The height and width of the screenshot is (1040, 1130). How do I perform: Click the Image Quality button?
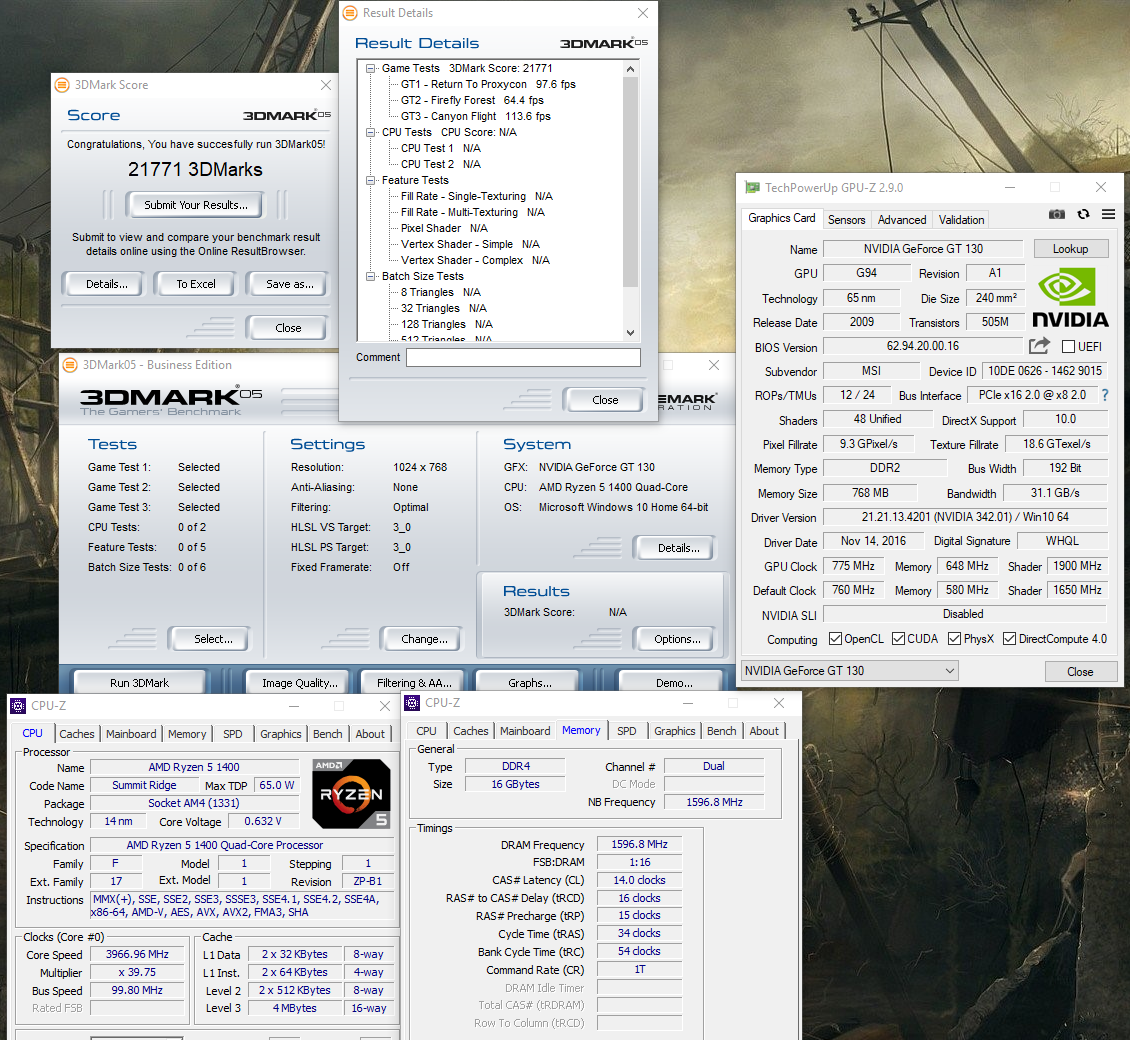click(x=299, y=683)
